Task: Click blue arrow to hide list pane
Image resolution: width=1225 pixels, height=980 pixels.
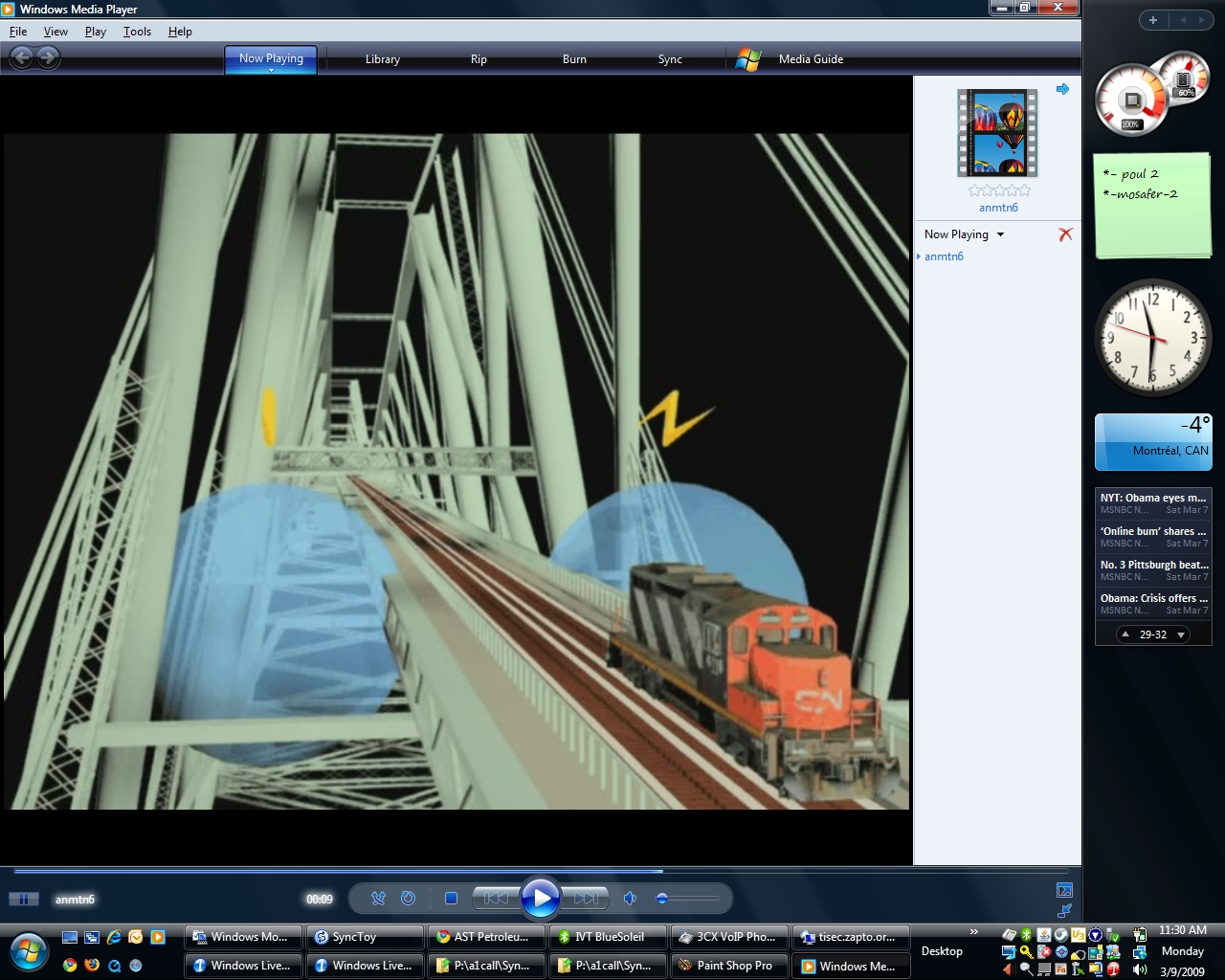Action: coord(1062,89)
